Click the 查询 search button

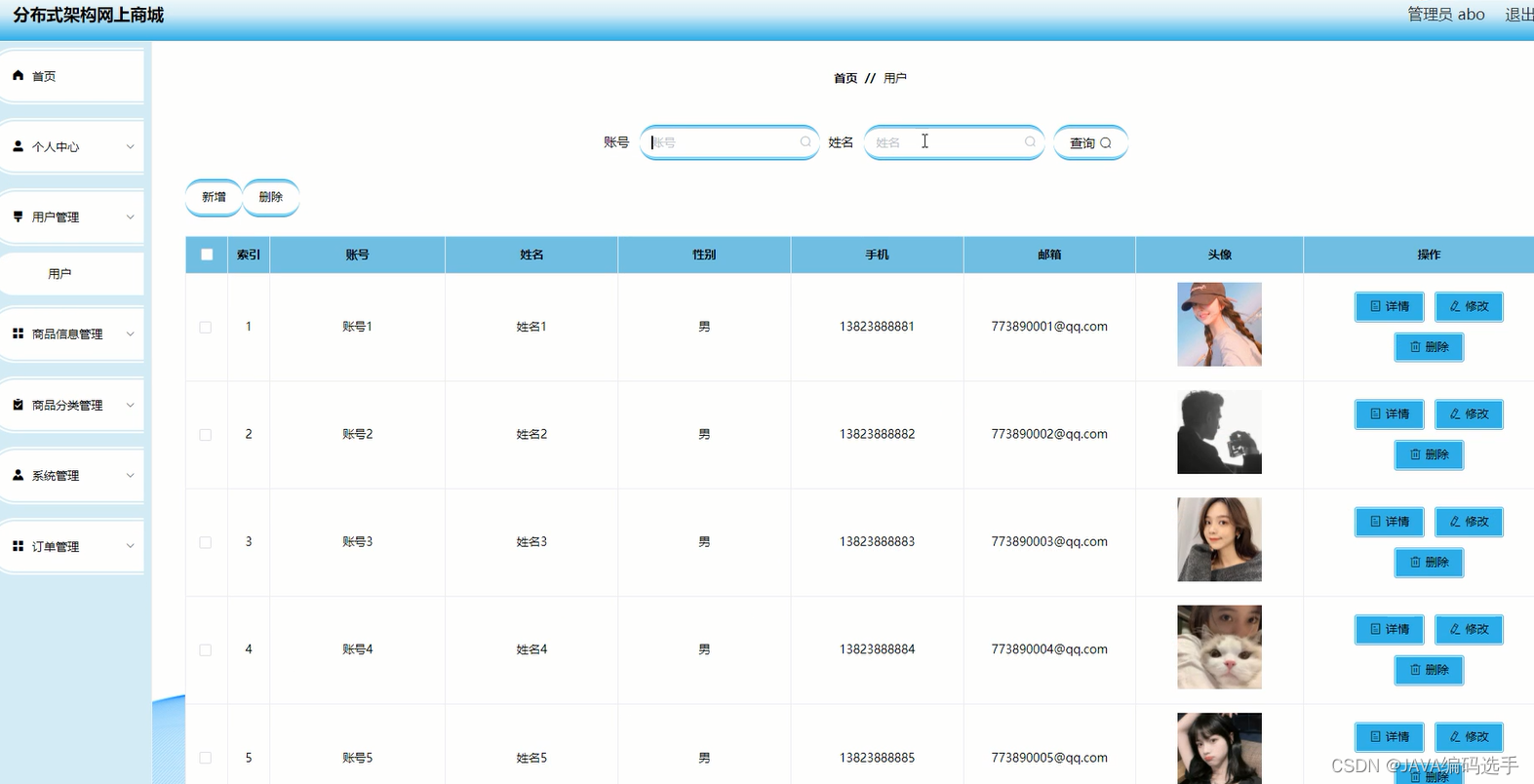tap(1090, 142)
